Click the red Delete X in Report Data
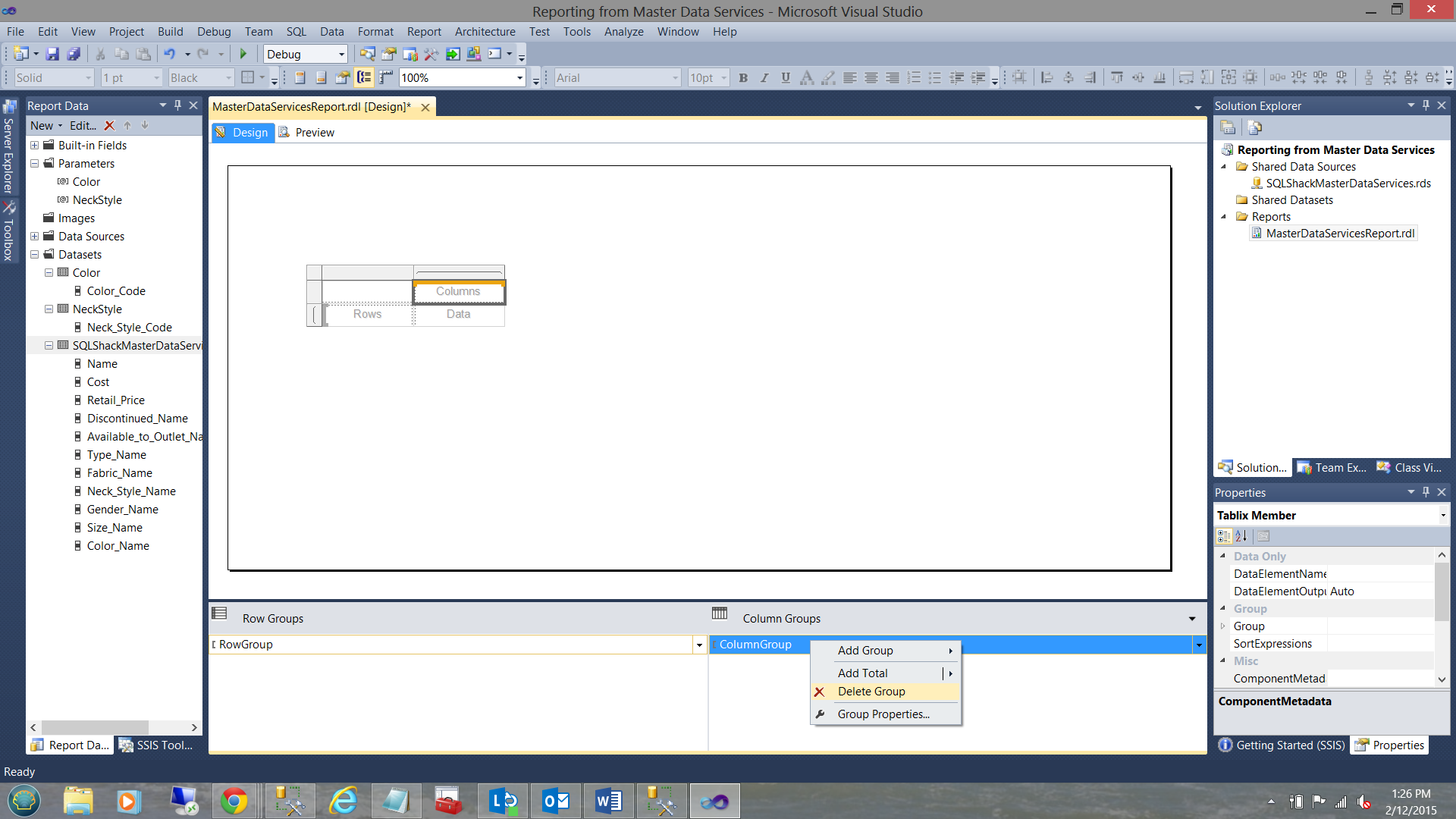This screenshot has height=819, width=1456. tap(109, 126)
